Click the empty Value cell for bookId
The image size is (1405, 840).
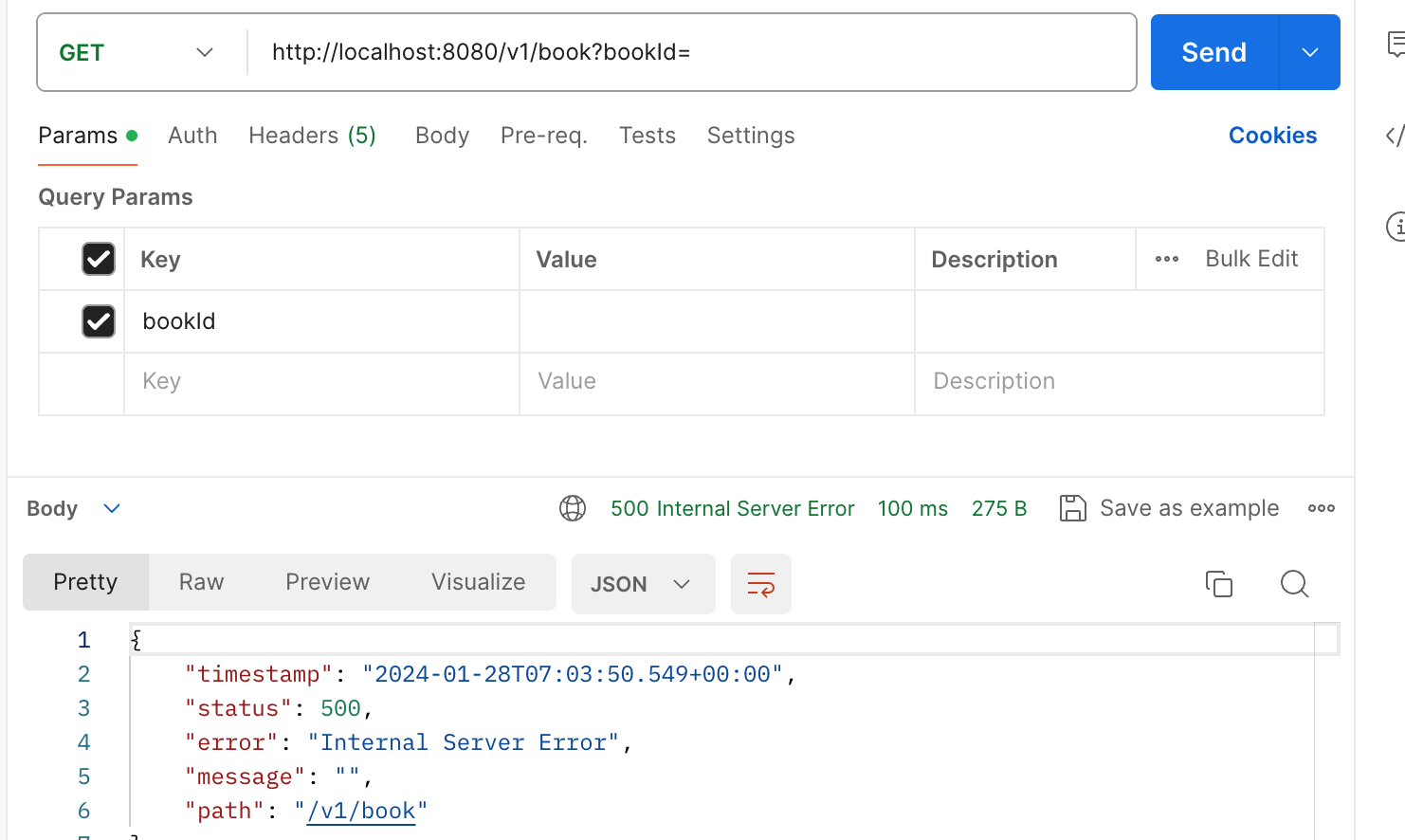[717, 321]
